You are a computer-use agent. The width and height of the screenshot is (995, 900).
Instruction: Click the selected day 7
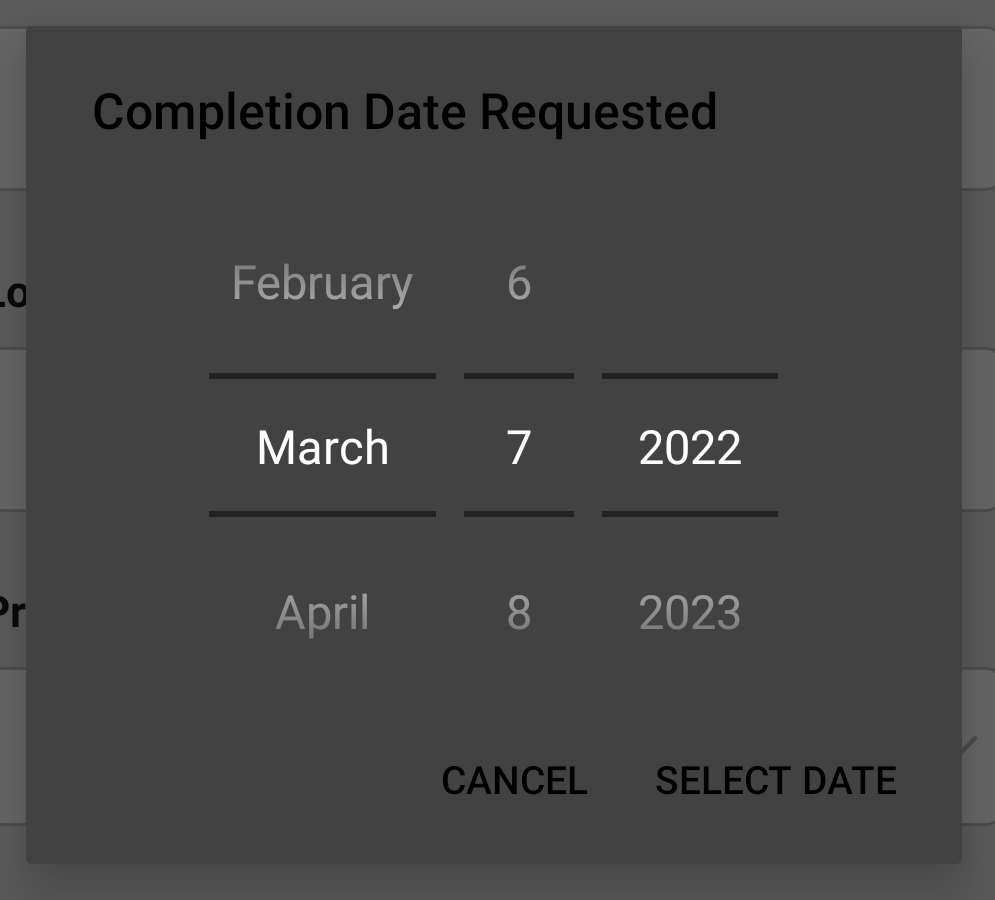tap(518, 447)
